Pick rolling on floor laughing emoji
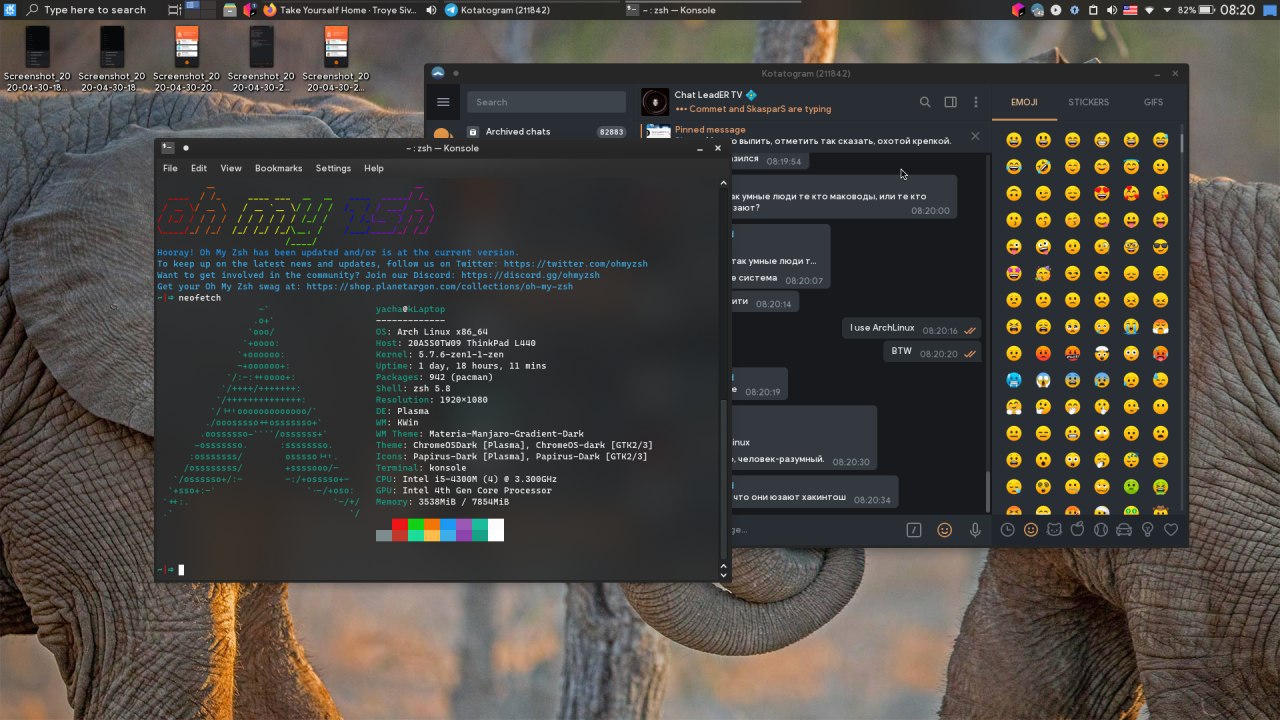 point(1043,166)
